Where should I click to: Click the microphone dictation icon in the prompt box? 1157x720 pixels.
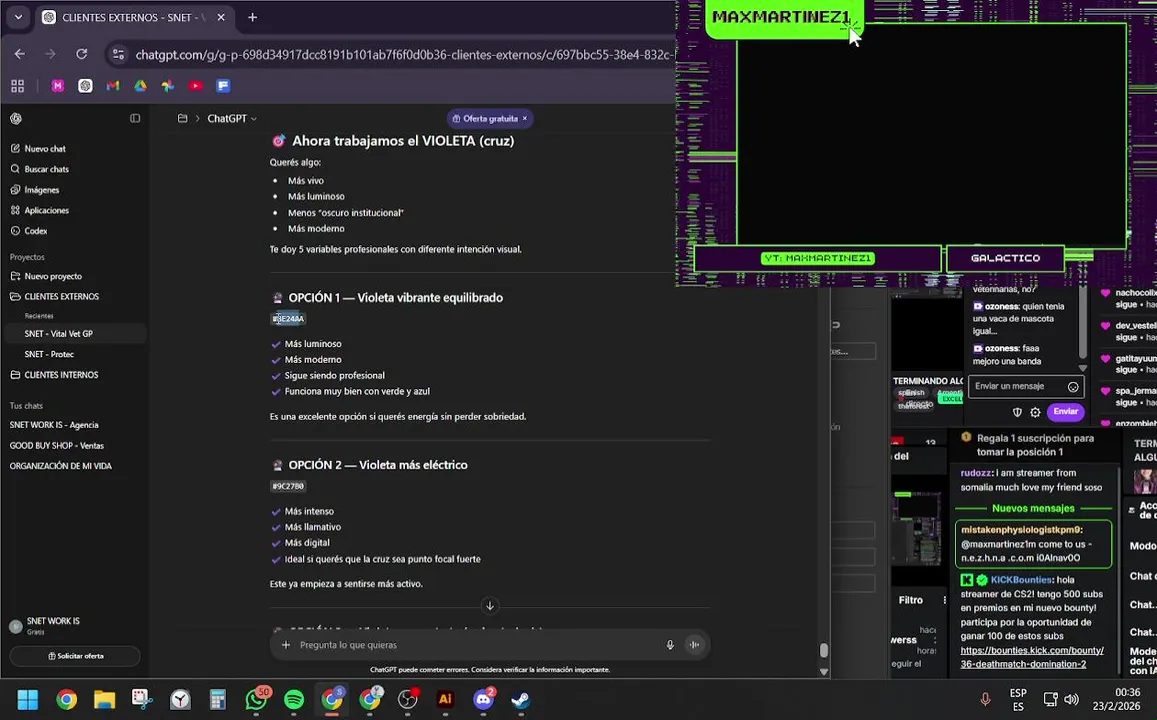[670, 645]
